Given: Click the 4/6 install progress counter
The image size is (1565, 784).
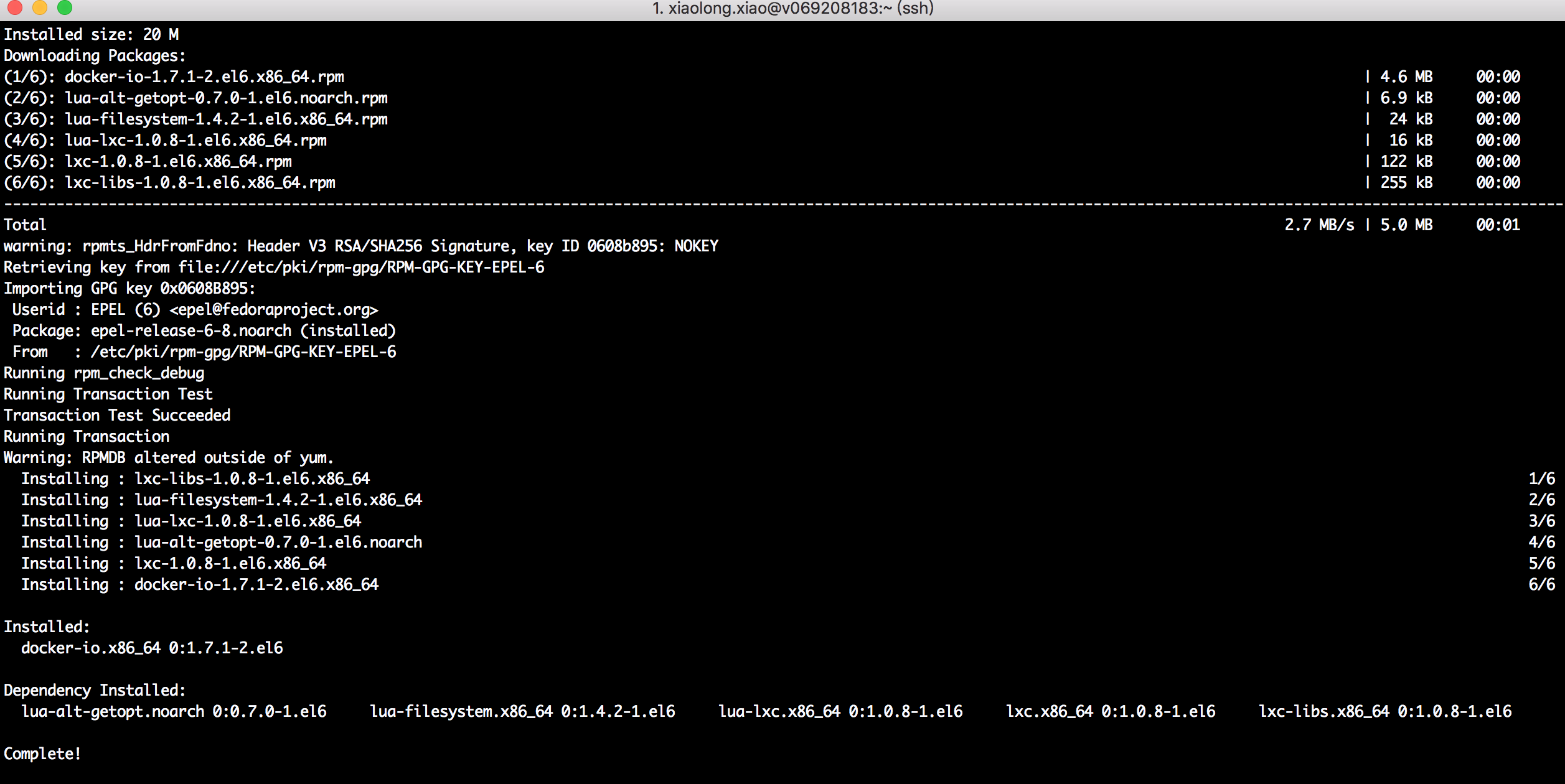Looking at the screenshot, I should click(x=1541, y=543).
